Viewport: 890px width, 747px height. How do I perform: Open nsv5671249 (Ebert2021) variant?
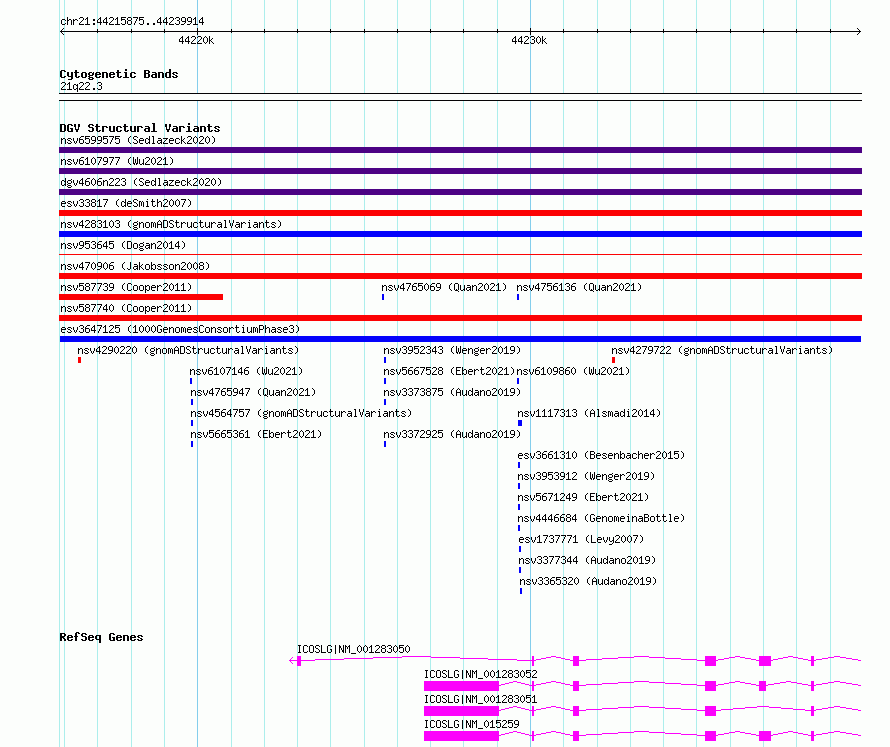tap(583, 497)
